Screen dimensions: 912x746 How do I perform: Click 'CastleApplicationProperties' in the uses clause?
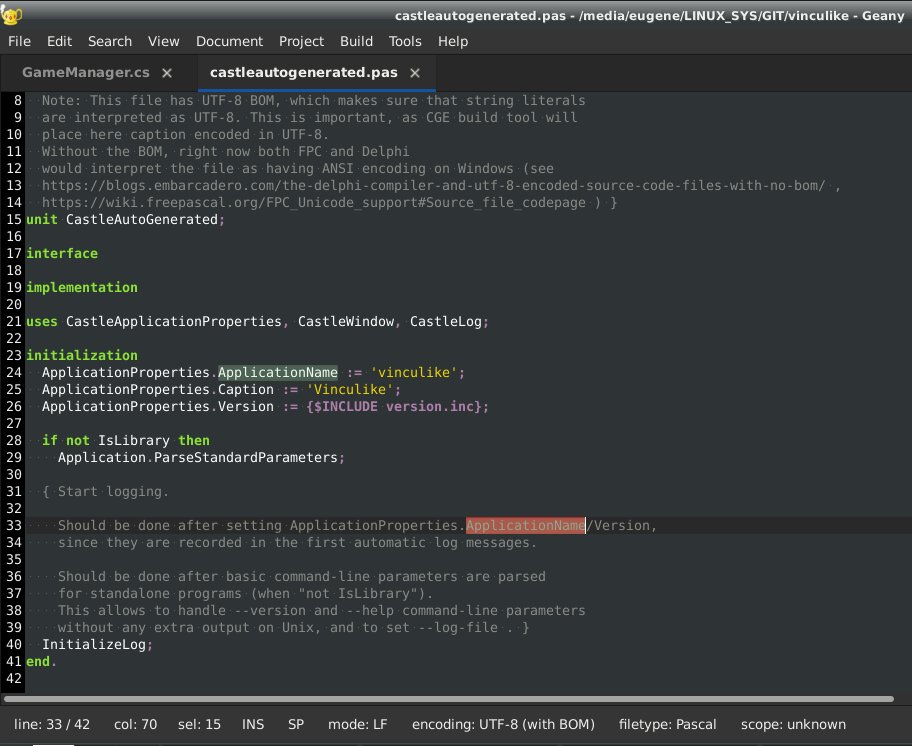[x=173, y=322]
